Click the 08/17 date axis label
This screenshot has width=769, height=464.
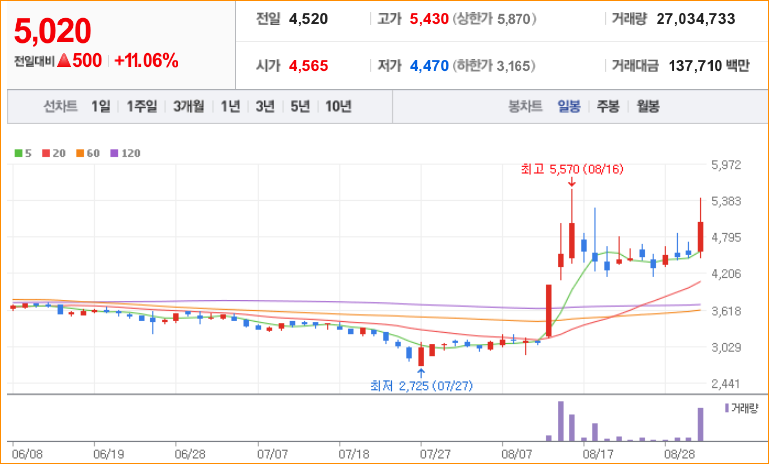point(598,454)
